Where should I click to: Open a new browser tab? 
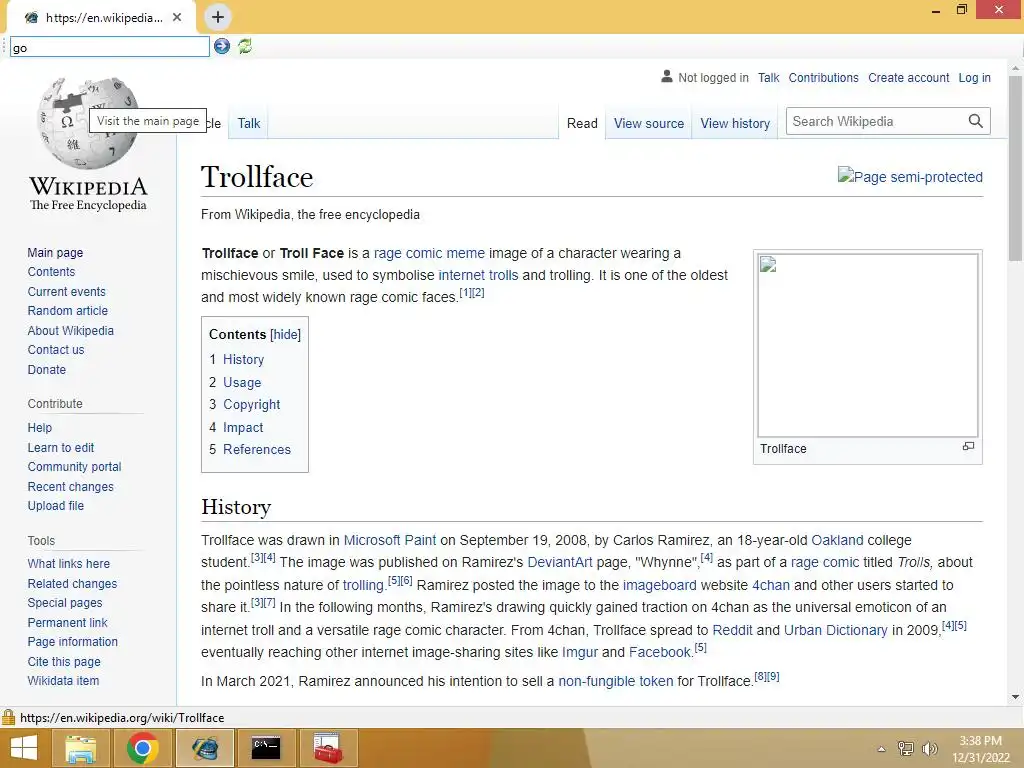218,17
